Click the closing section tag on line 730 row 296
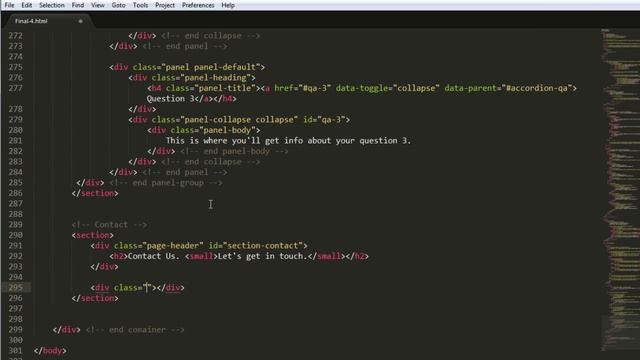Image resolution: width=640 pixels, height=360 pixels. click(95, 298)
